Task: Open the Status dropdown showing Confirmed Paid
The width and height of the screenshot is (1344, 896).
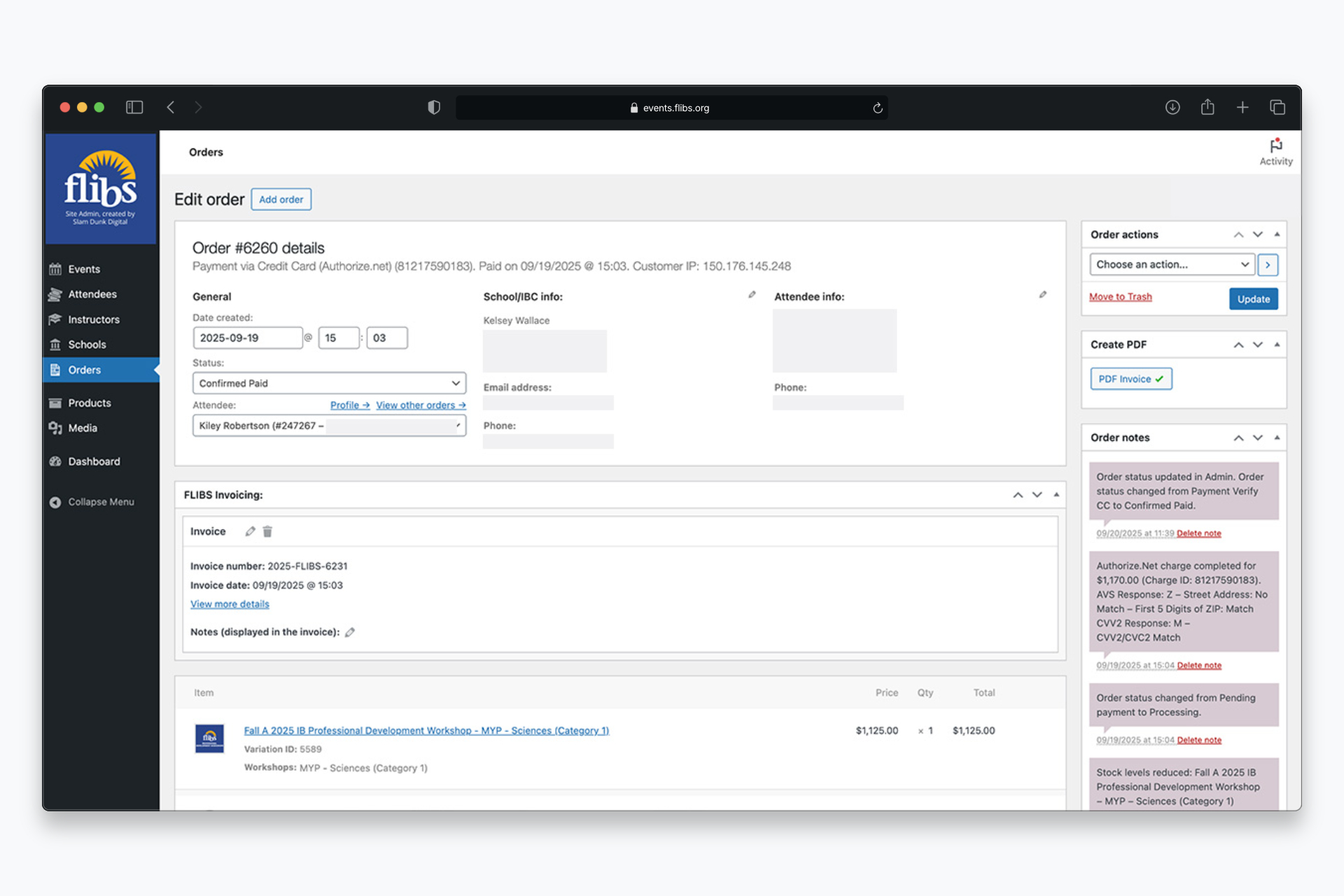Action: (x=329, y=383)
